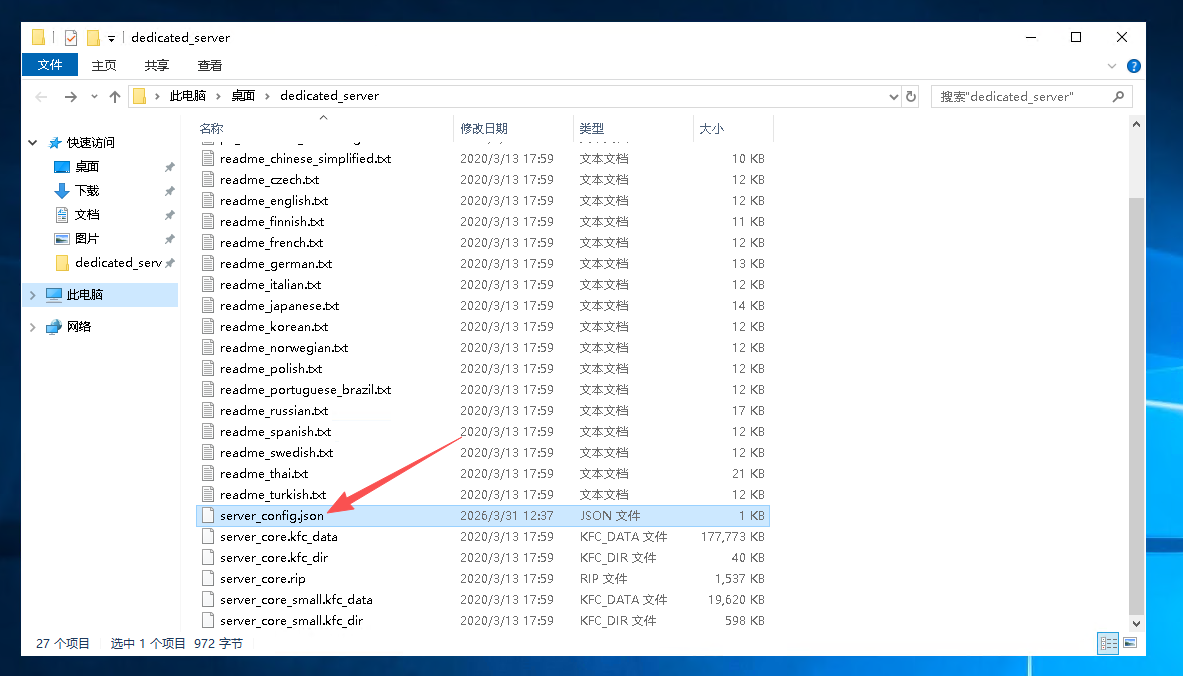
Task: Collapse the 快速访问 tree section
Action: pyautogui.click(x=33, y=143)
